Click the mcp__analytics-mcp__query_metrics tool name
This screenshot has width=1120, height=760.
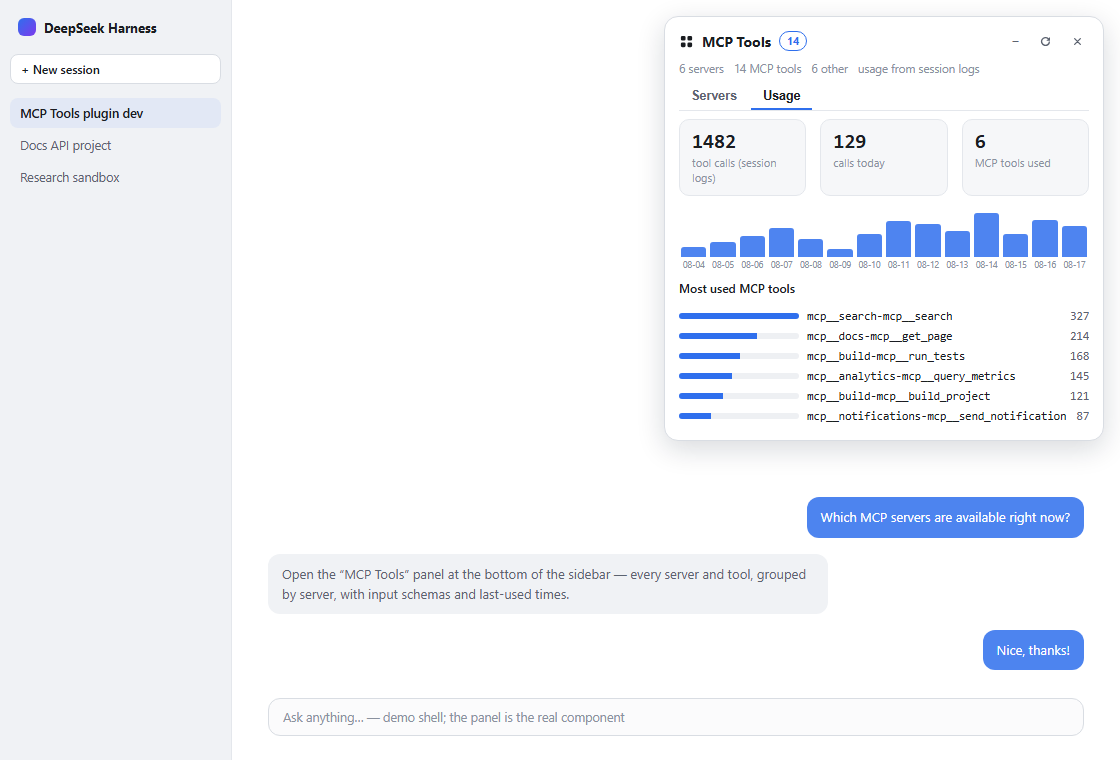point(911,376)
